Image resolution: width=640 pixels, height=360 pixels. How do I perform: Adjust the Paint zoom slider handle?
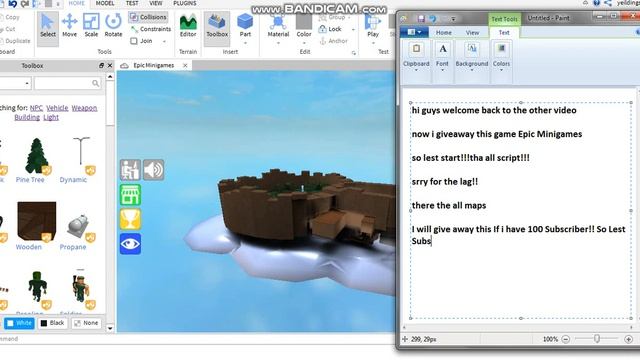[x=597, y=339]
